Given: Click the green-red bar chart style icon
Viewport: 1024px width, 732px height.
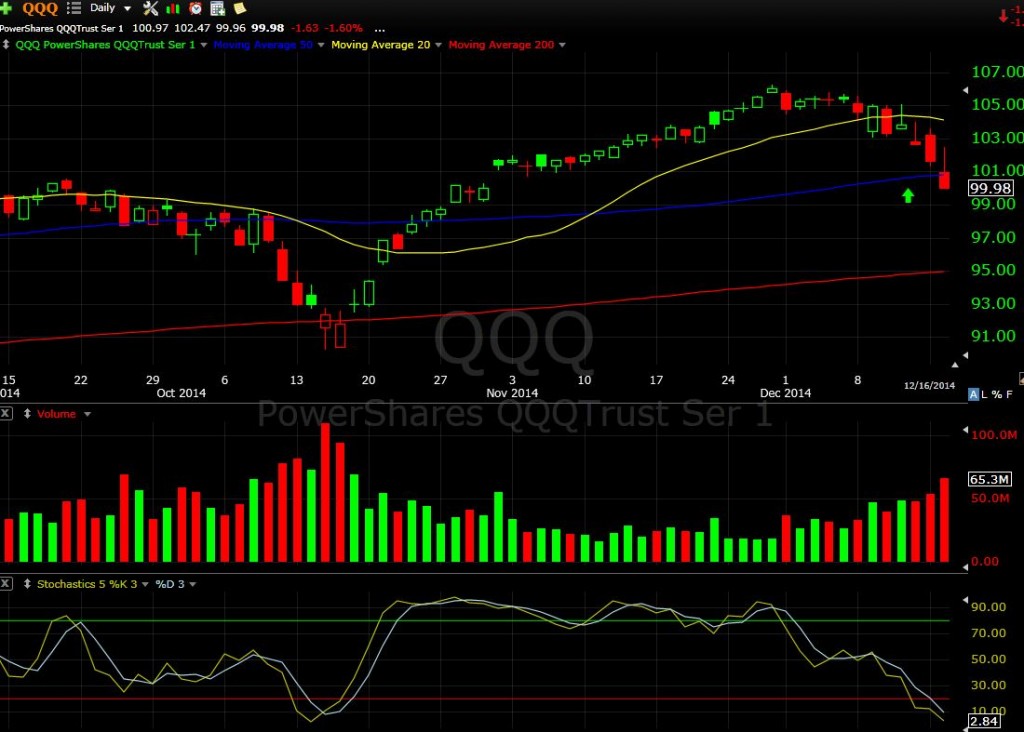Looking at the screenshot, I should [173, 8].
